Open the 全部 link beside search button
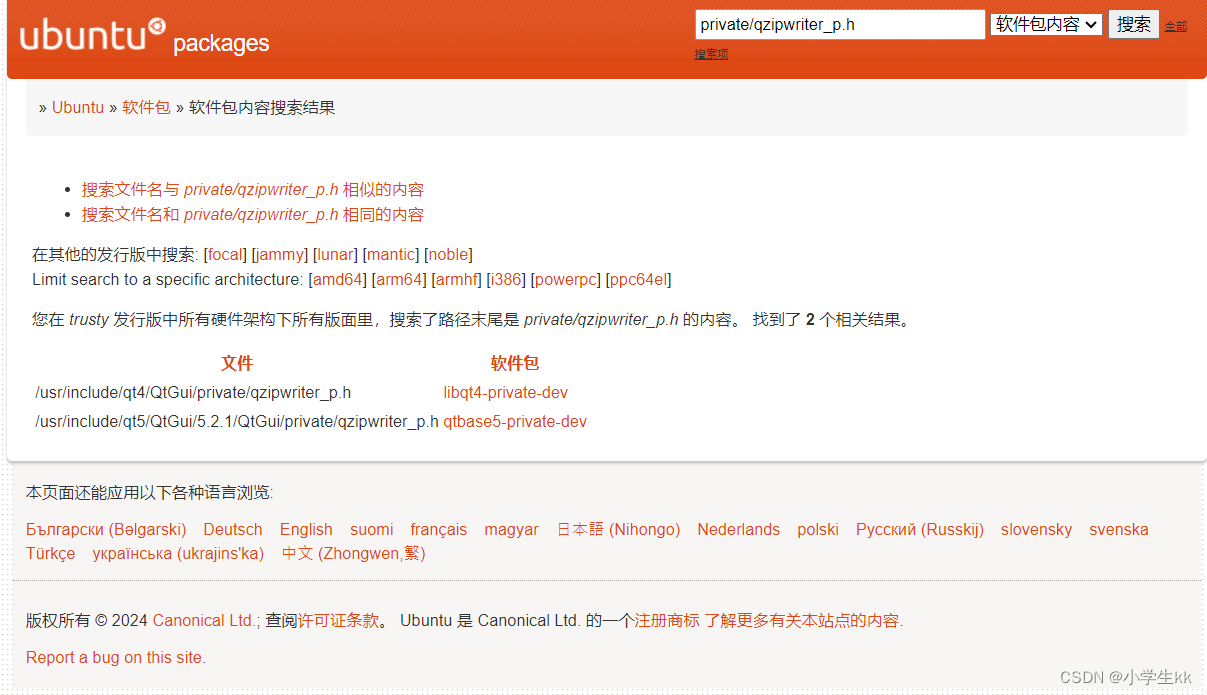 coord(1176,27)
